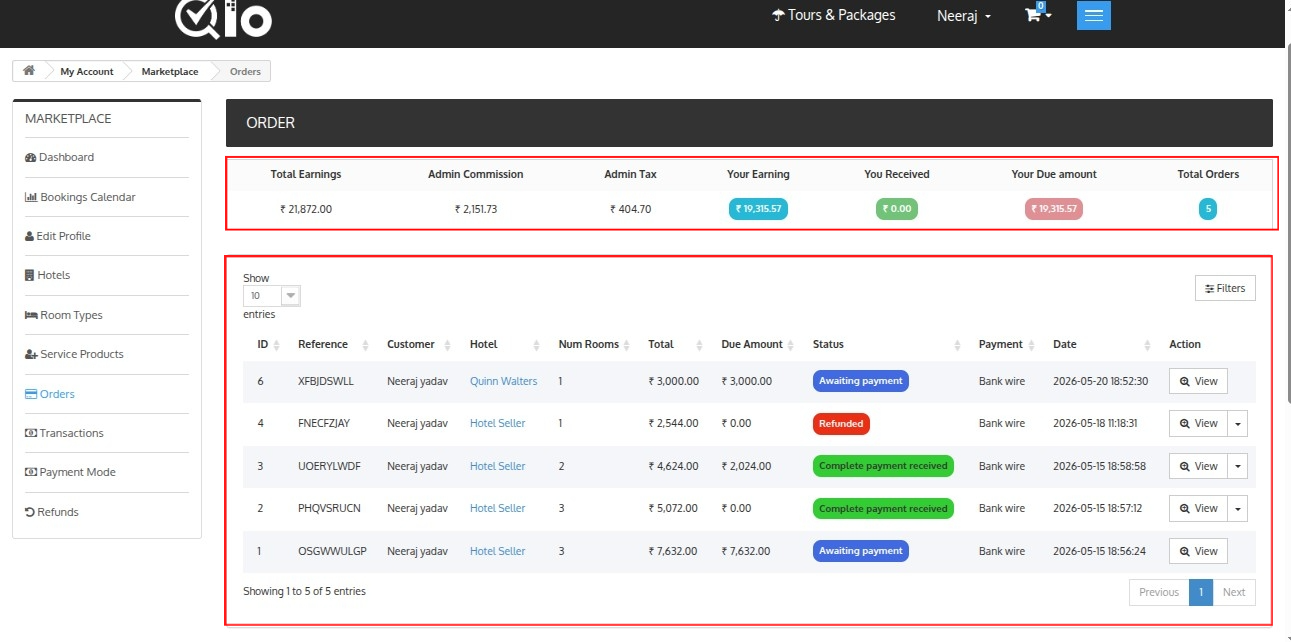The width and height of the screenshot is (1291, 642).
Task: Click date 2026-05-20 18:52:30
Action: point(1100,381)
